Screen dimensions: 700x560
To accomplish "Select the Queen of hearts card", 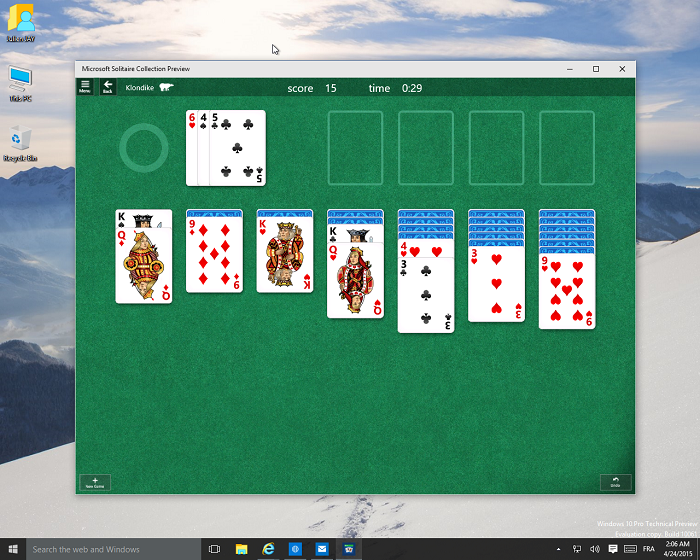I will pyautogui.click(x=355, y=280).
